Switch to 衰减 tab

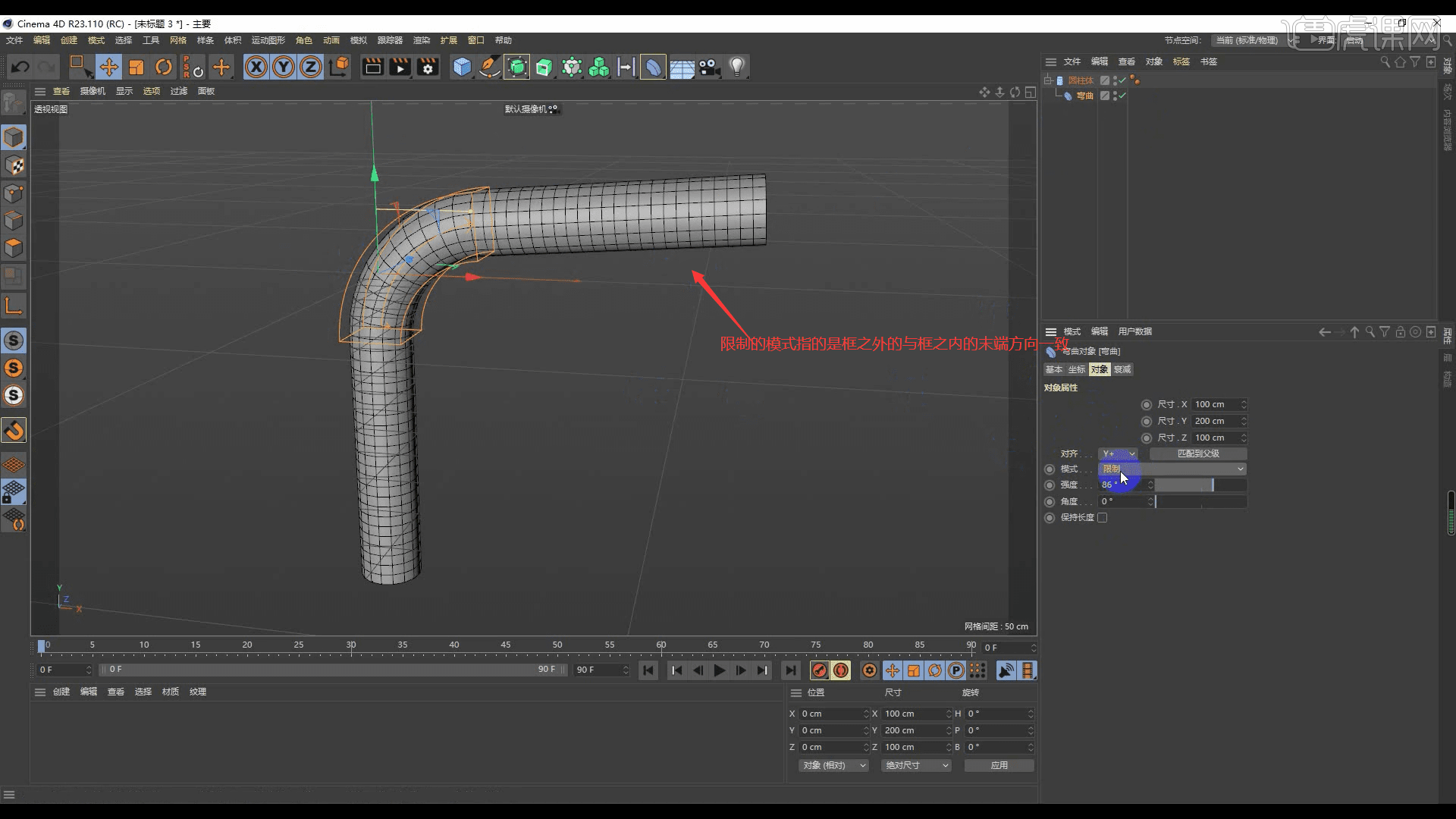pyautogui.click(x=1122, y=369)
